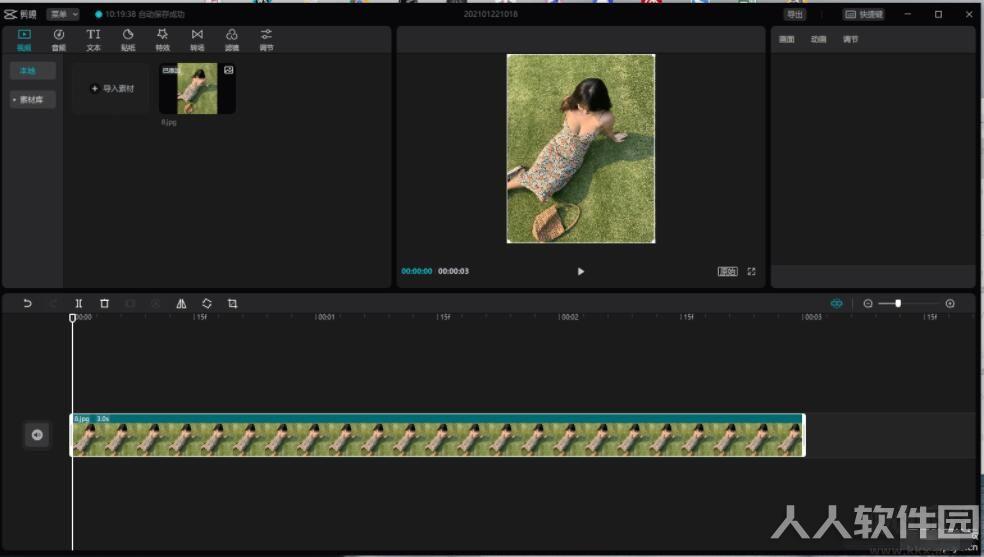This screenshot has width=984, height=557.
Task: Open the 菜单 dropdown menu
Action: 63,14
